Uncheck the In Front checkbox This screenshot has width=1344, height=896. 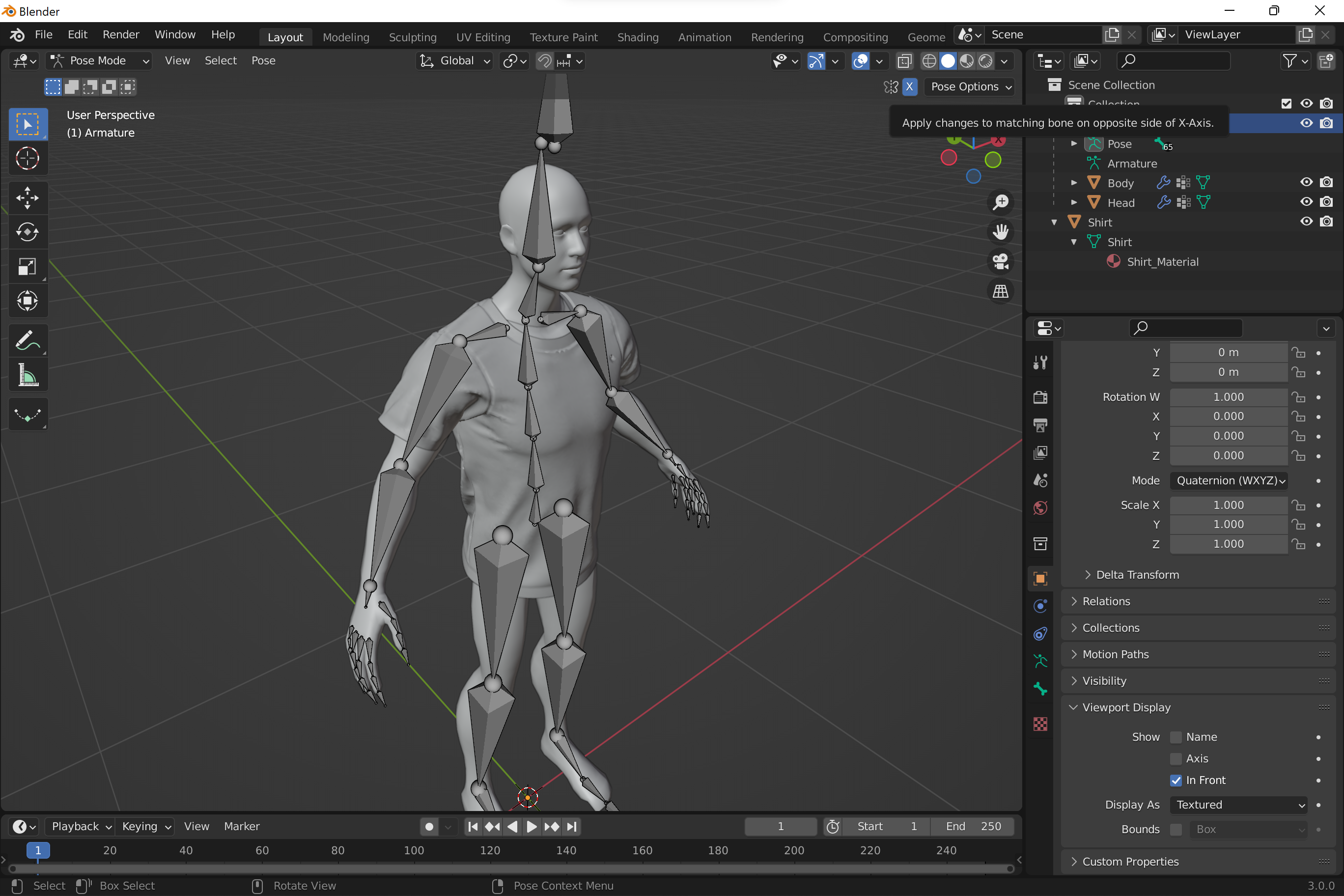[1176, 780]
